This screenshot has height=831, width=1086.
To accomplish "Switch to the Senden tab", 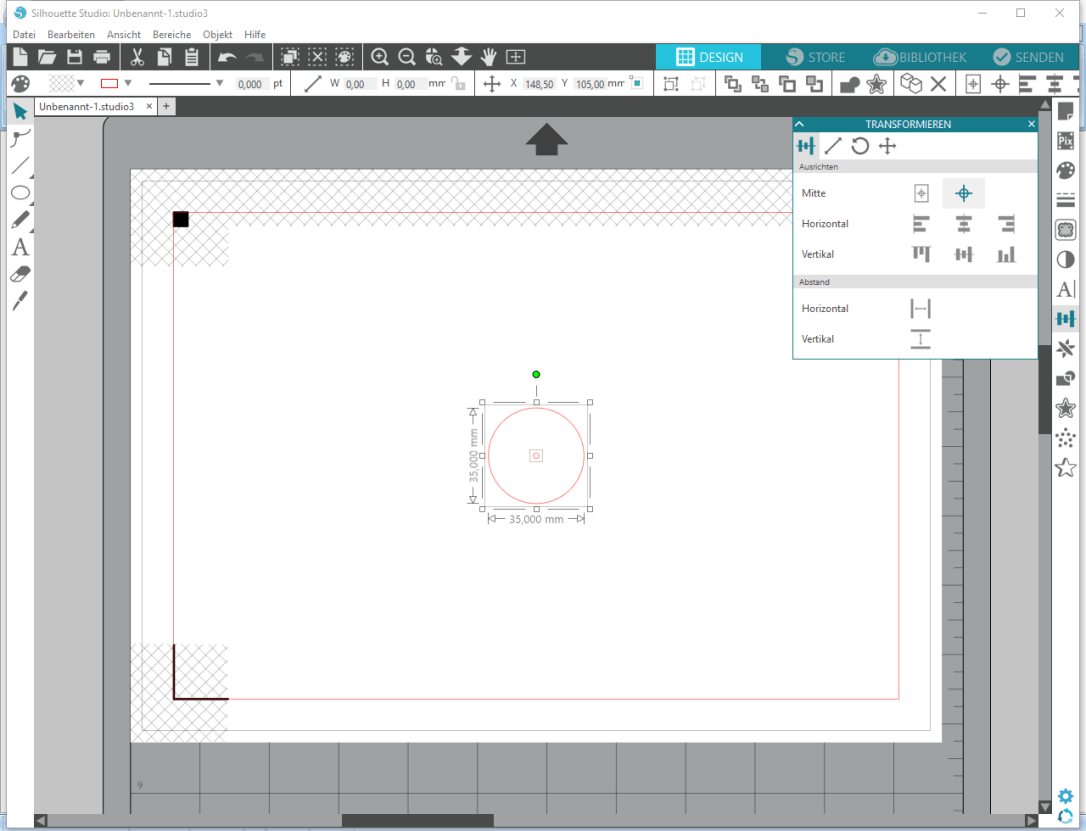I will coord(1030,57).
